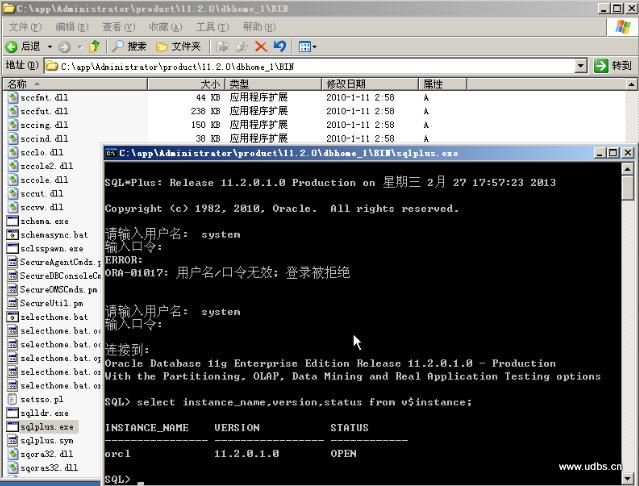Viewport: 639px width, 486px height.
Task: Select sqlplus.sym file name
Action: (47, 441)
